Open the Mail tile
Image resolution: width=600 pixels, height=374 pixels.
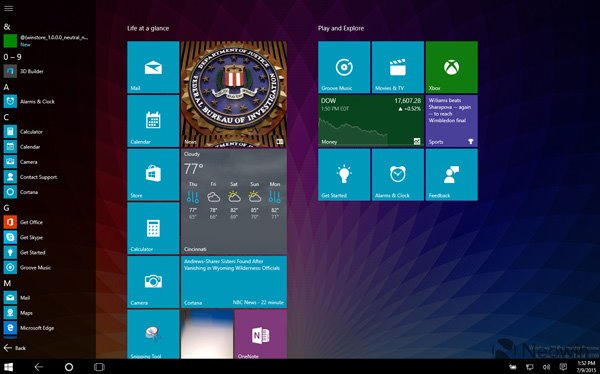pyautogui.click(x=153, y=67)
